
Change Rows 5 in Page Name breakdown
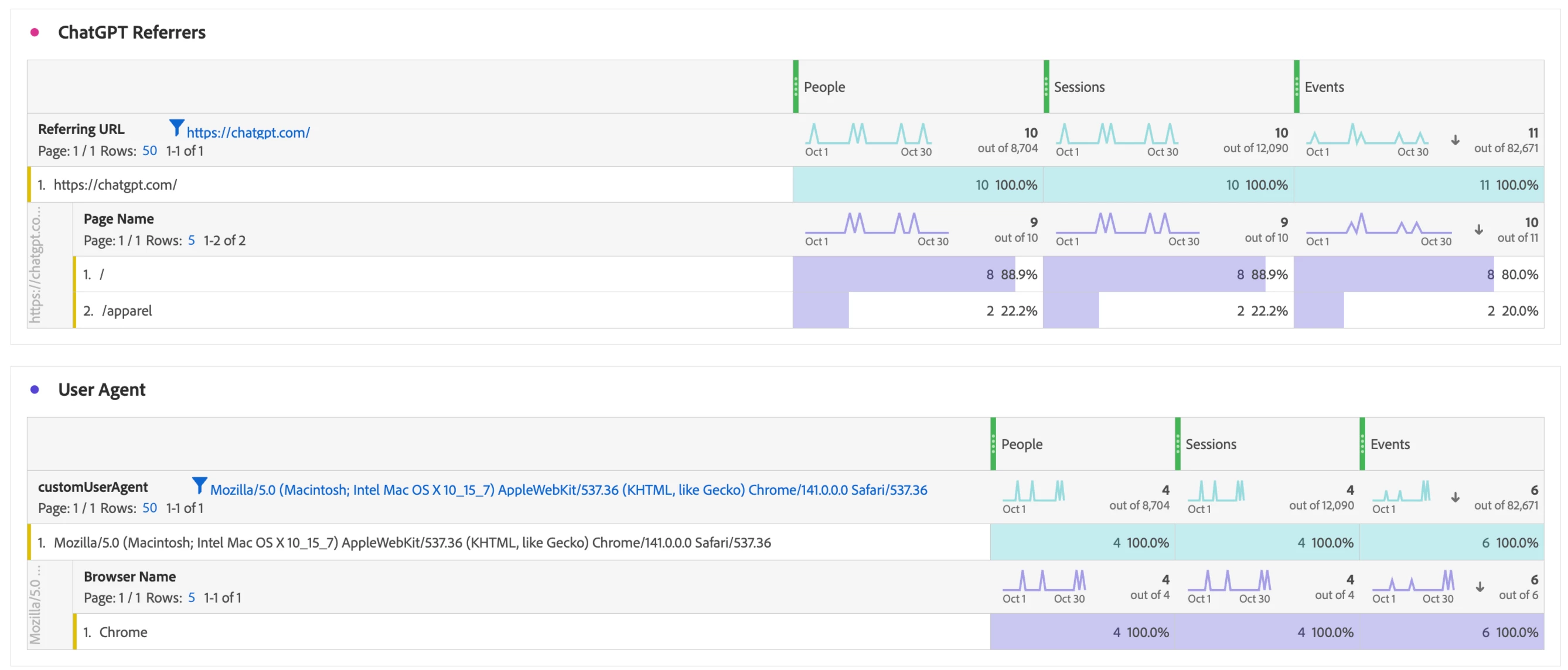click(191, 240)
